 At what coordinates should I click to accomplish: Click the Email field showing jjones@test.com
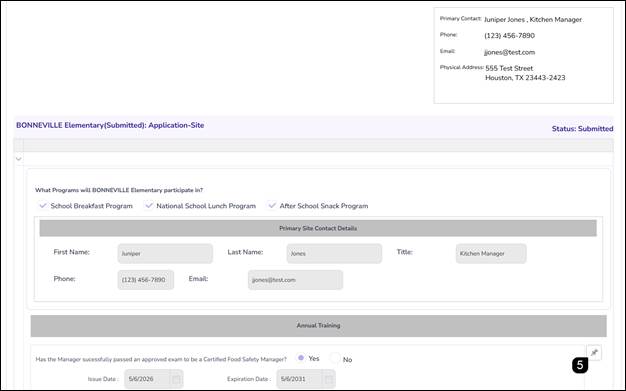(x=295, y=280)
